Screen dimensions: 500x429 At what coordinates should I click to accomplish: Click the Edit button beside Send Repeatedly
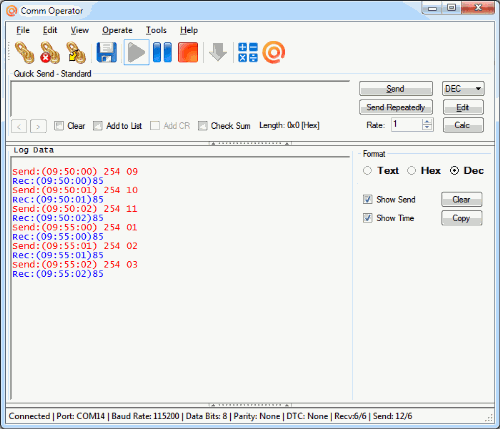463,107
